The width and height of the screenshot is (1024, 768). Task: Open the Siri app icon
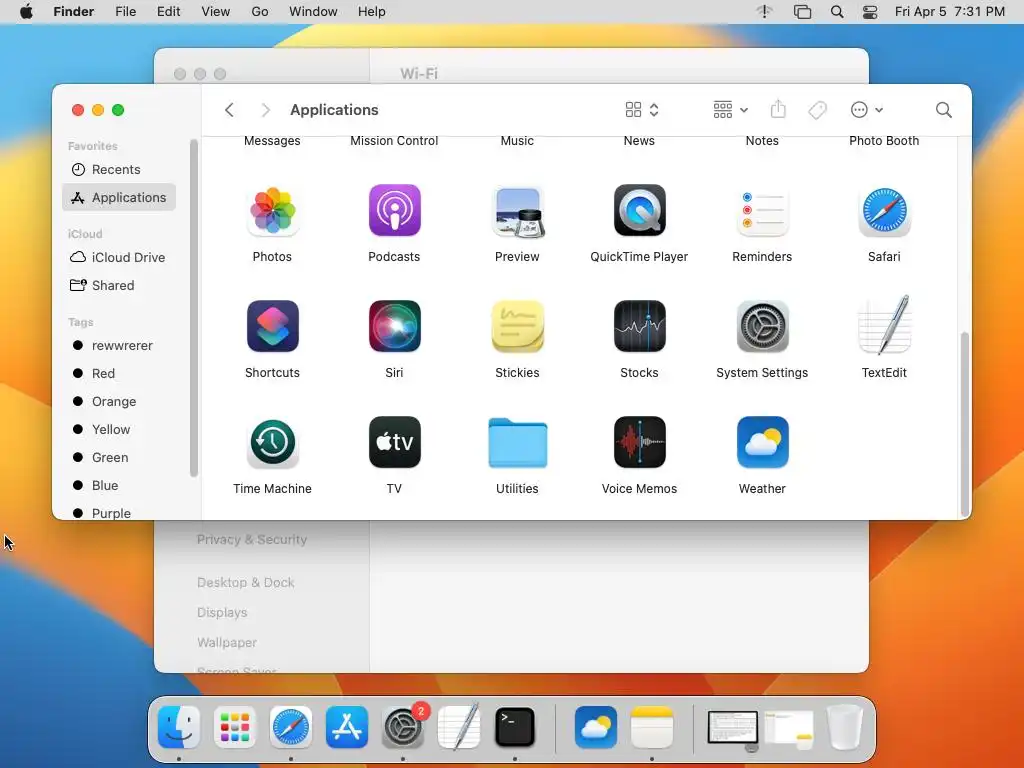(x=394, y=326)
